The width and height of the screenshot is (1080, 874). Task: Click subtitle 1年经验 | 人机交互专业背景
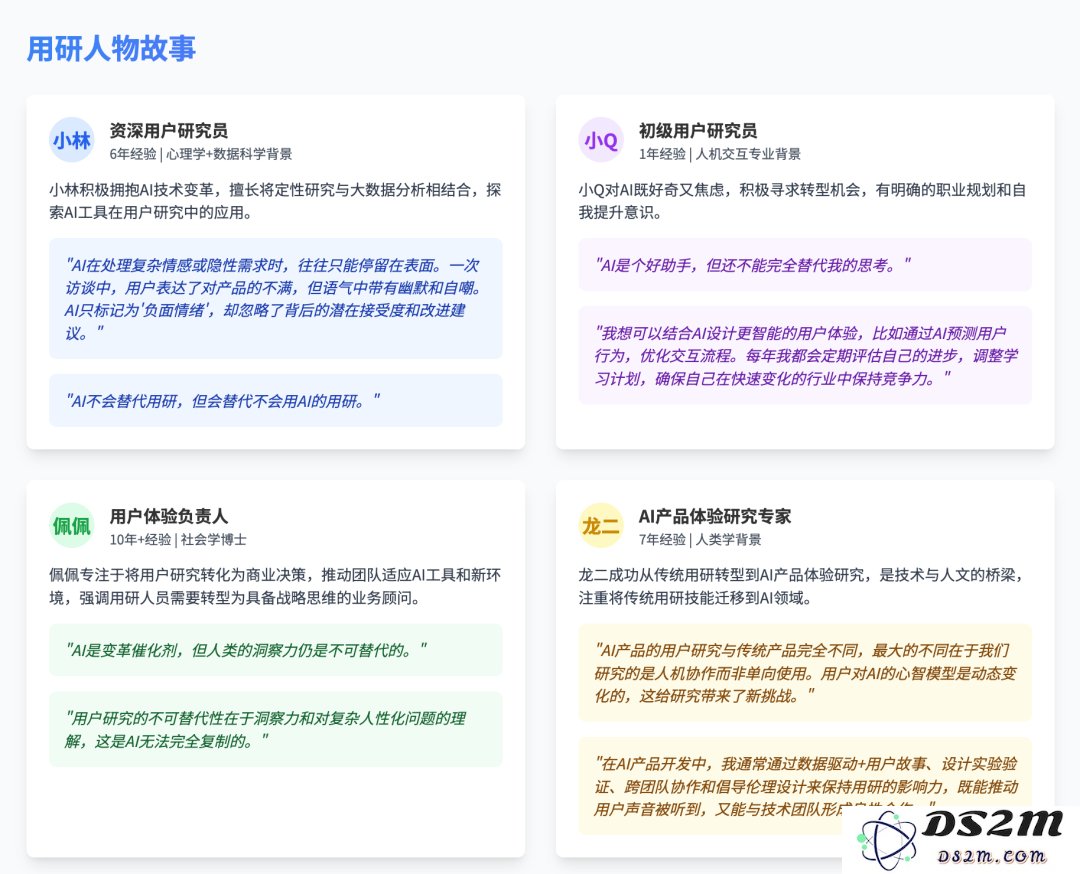coord(720,154)
